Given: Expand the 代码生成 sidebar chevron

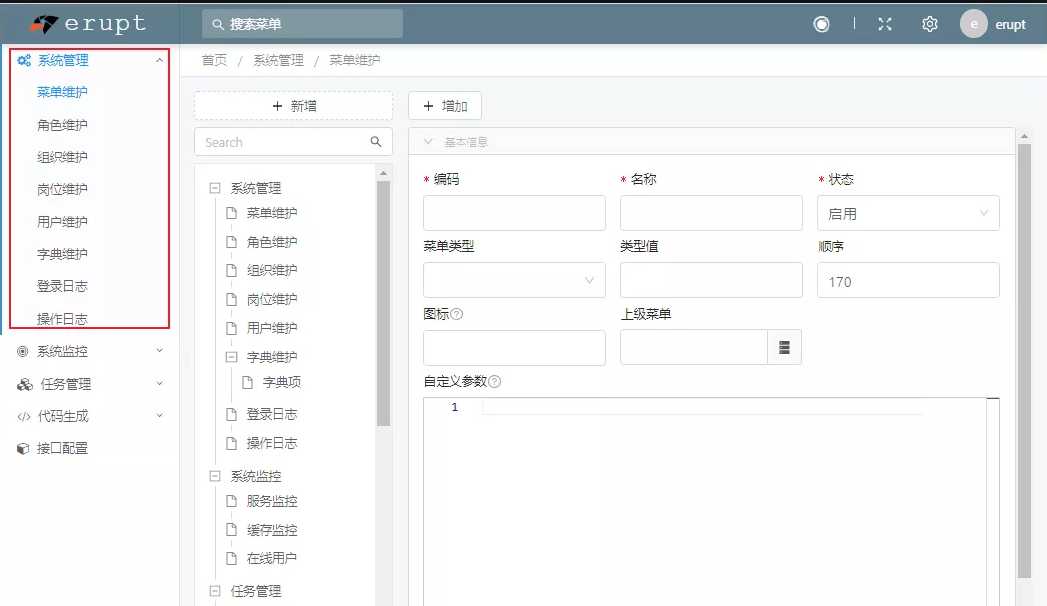Looking at the screenshot, I should (159, 415).
